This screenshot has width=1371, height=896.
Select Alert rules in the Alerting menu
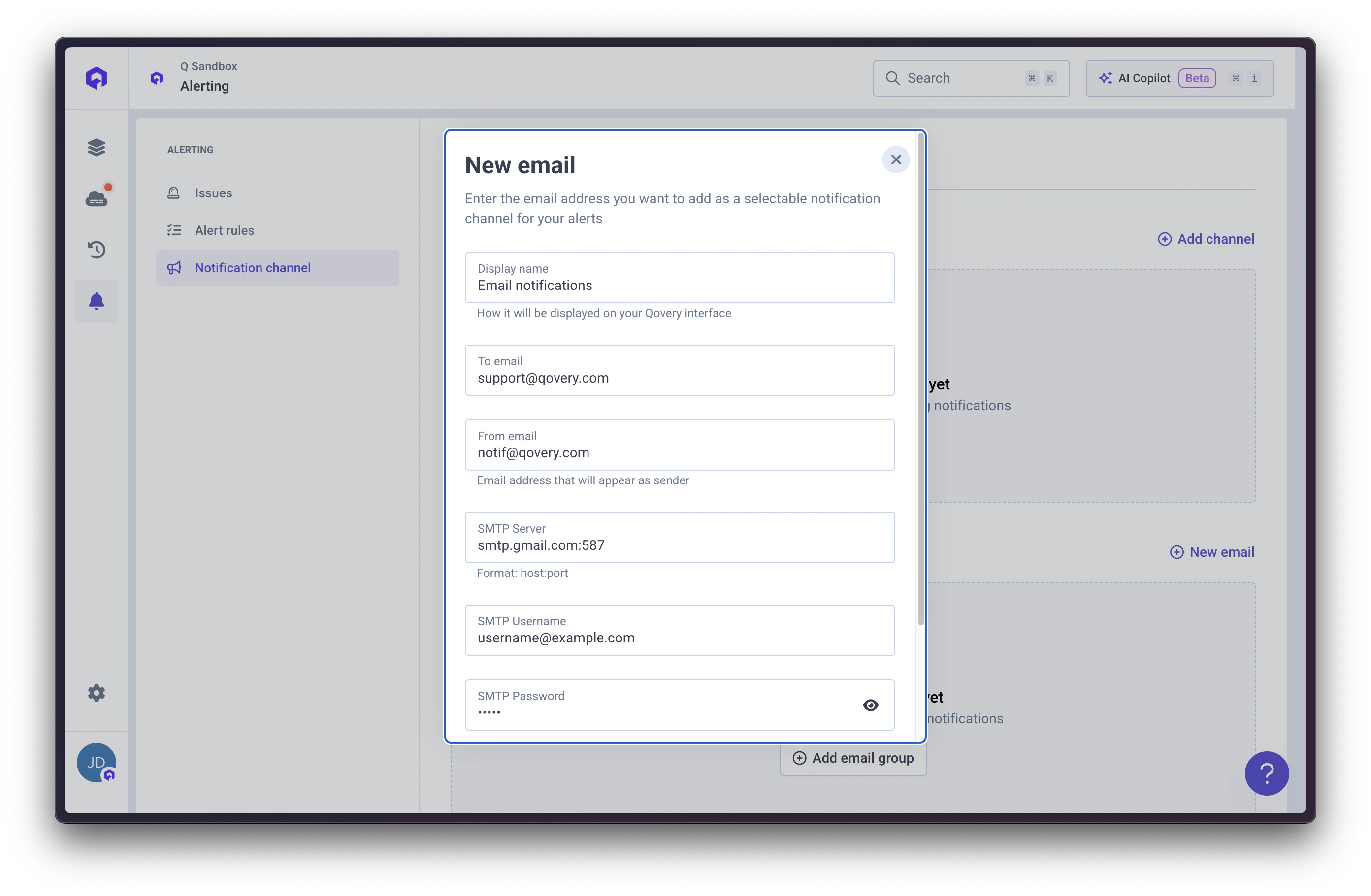coord(224,230)
